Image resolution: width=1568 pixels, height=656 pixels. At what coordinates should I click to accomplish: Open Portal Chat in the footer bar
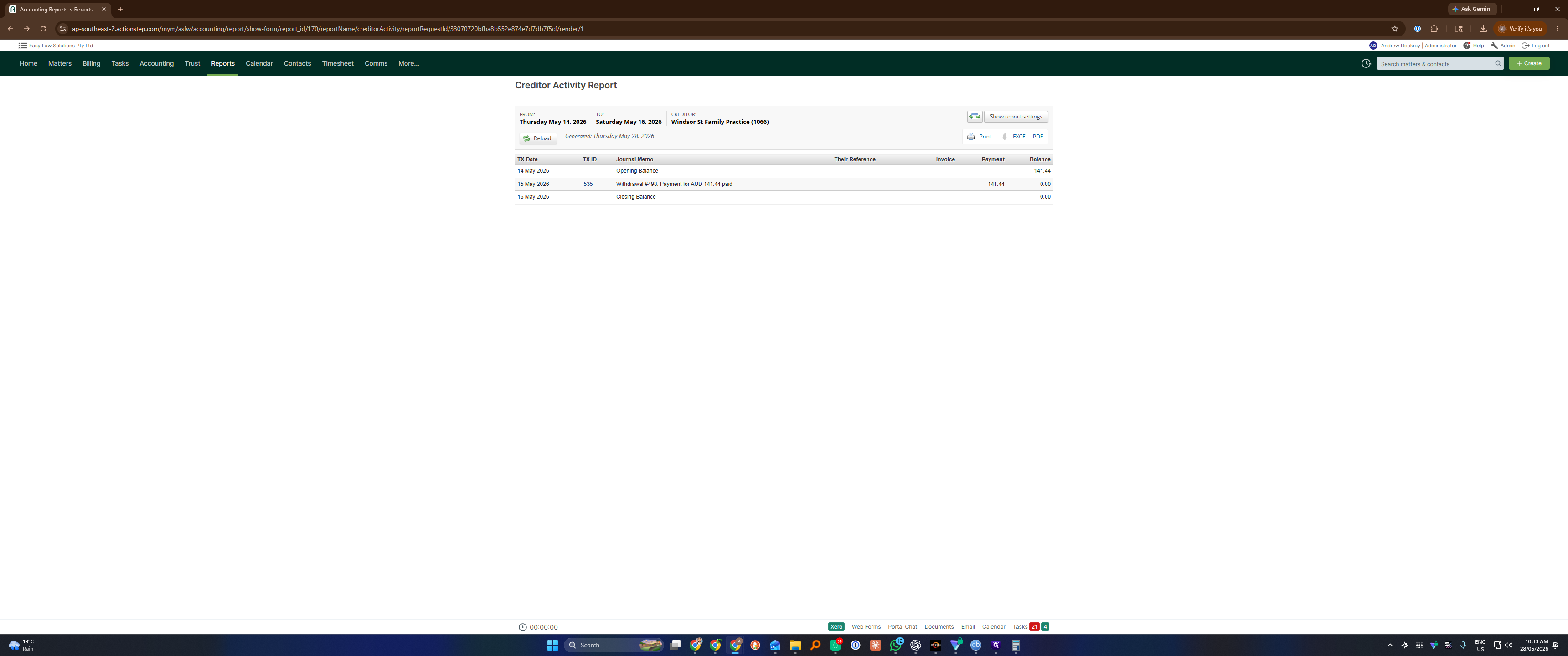pos(902,627)
